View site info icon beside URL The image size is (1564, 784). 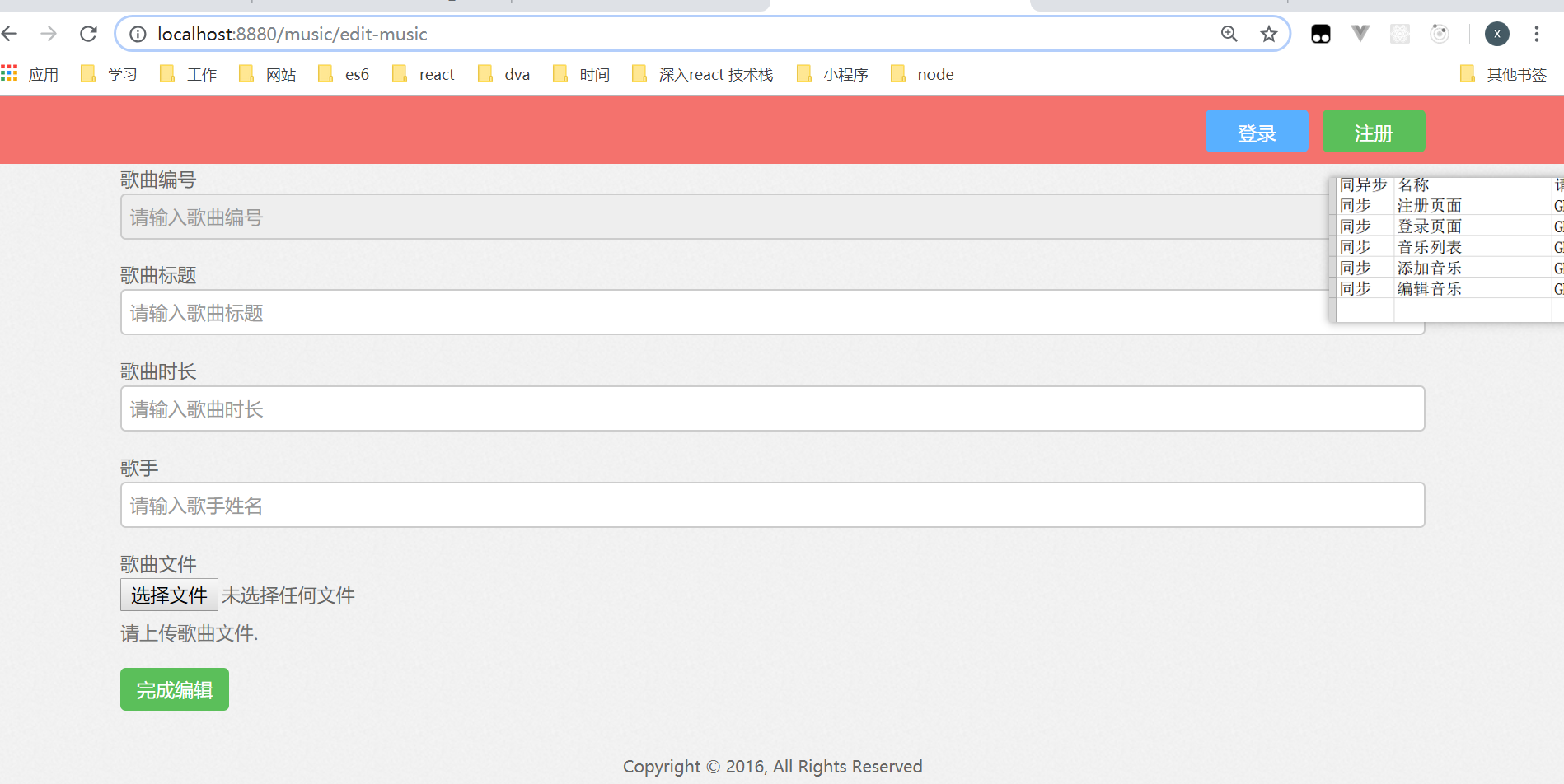(138, 34)
